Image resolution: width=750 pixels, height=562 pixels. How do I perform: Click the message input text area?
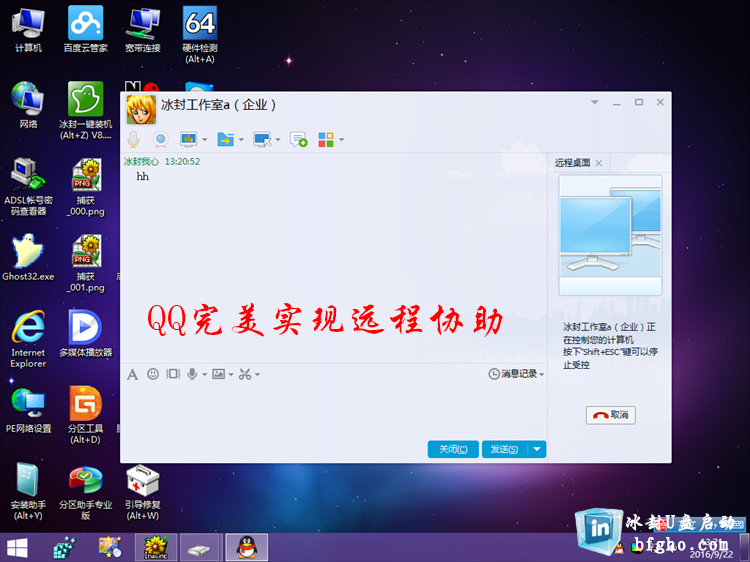334,410
